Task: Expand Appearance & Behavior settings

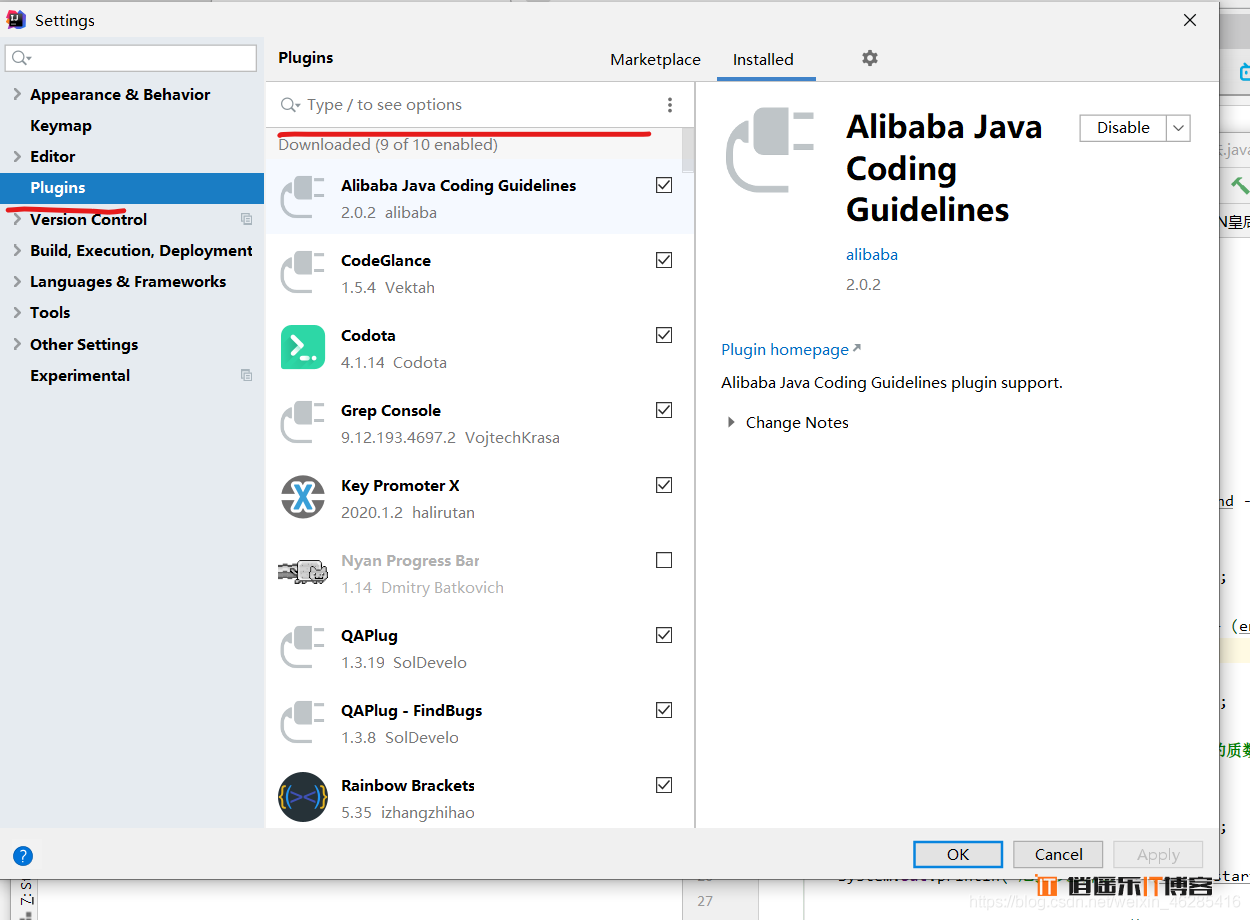Action: point(17,94)
